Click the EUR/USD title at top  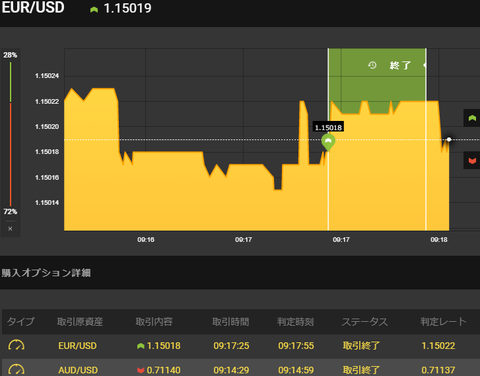tap(33, 7)
